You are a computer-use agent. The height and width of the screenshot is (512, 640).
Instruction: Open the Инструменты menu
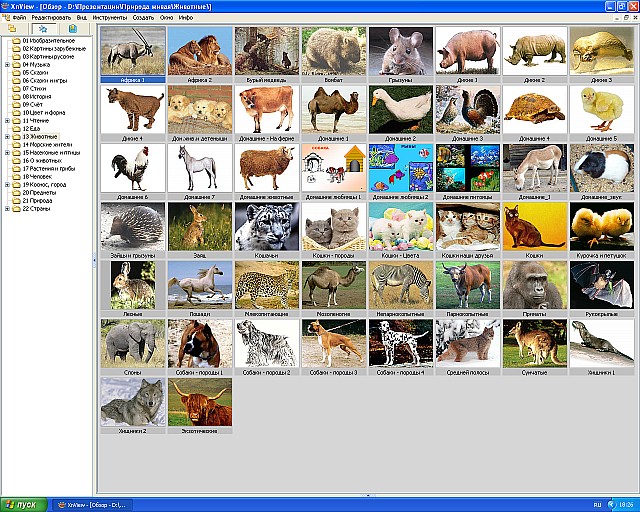pos(110,18)
